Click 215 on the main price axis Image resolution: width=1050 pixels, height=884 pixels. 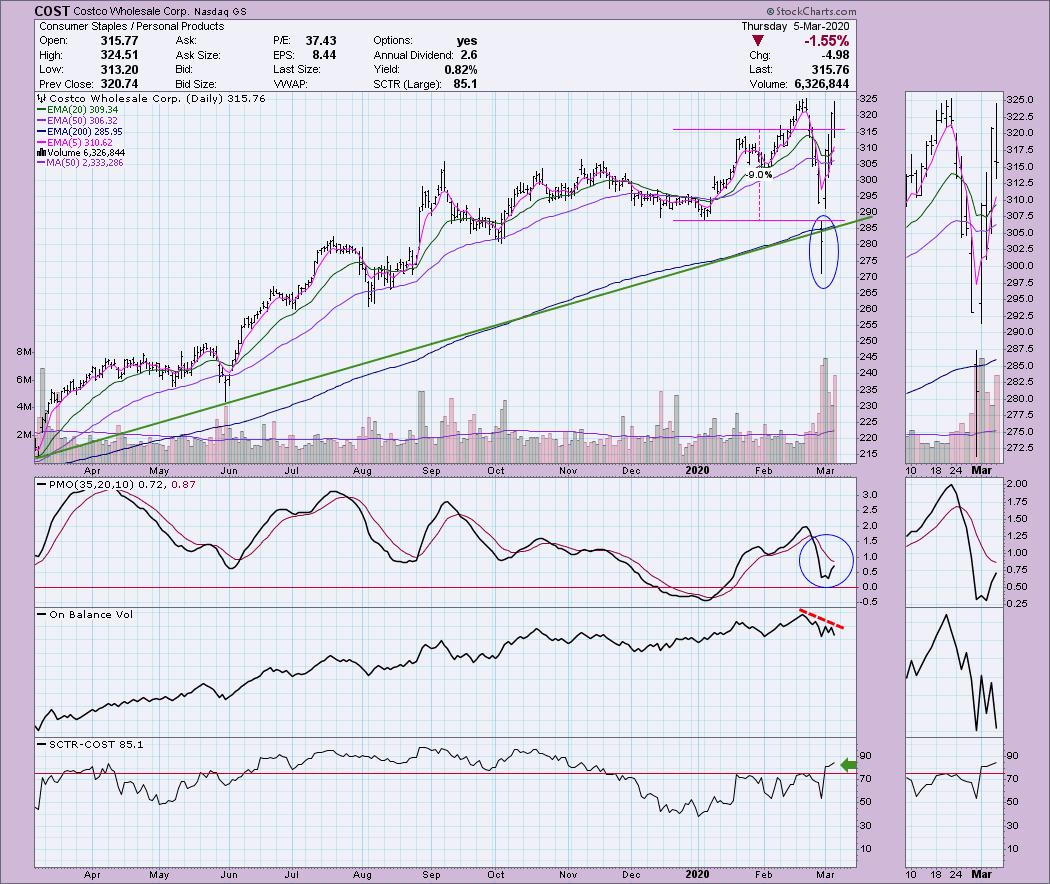868,454
